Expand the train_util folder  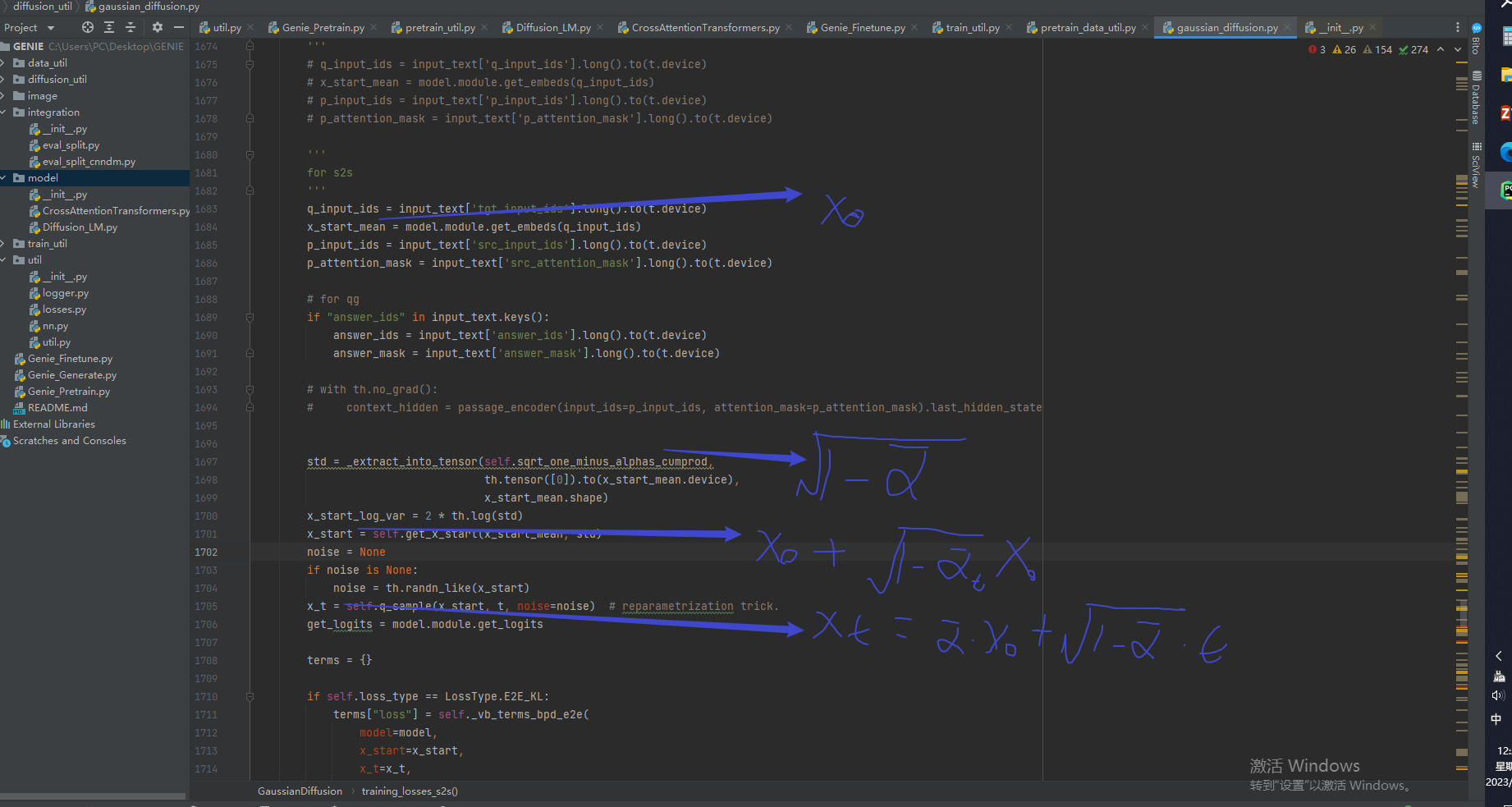[x=3, y=244]
